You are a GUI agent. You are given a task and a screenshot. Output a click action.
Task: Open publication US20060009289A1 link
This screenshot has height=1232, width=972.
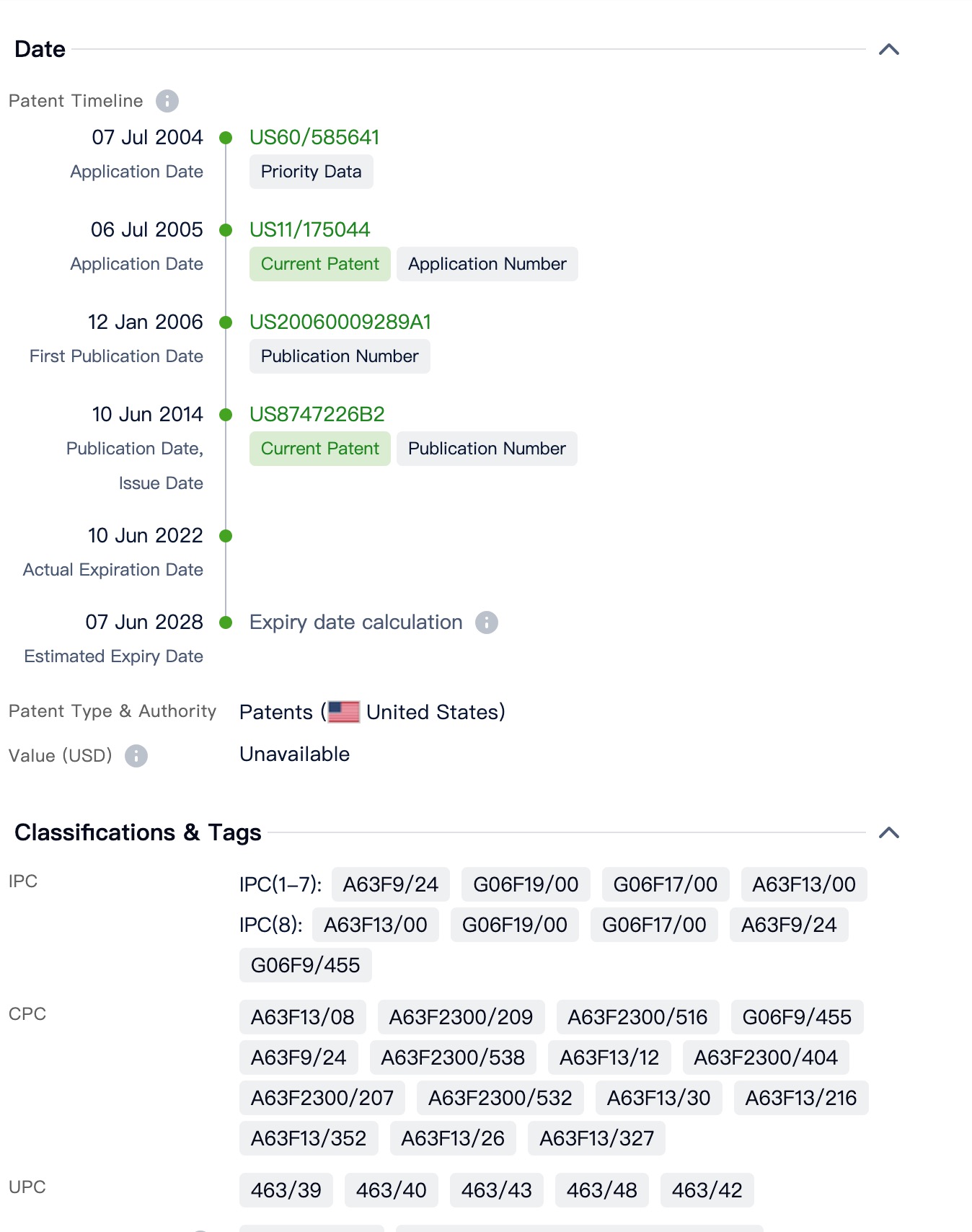click(340, 322)
